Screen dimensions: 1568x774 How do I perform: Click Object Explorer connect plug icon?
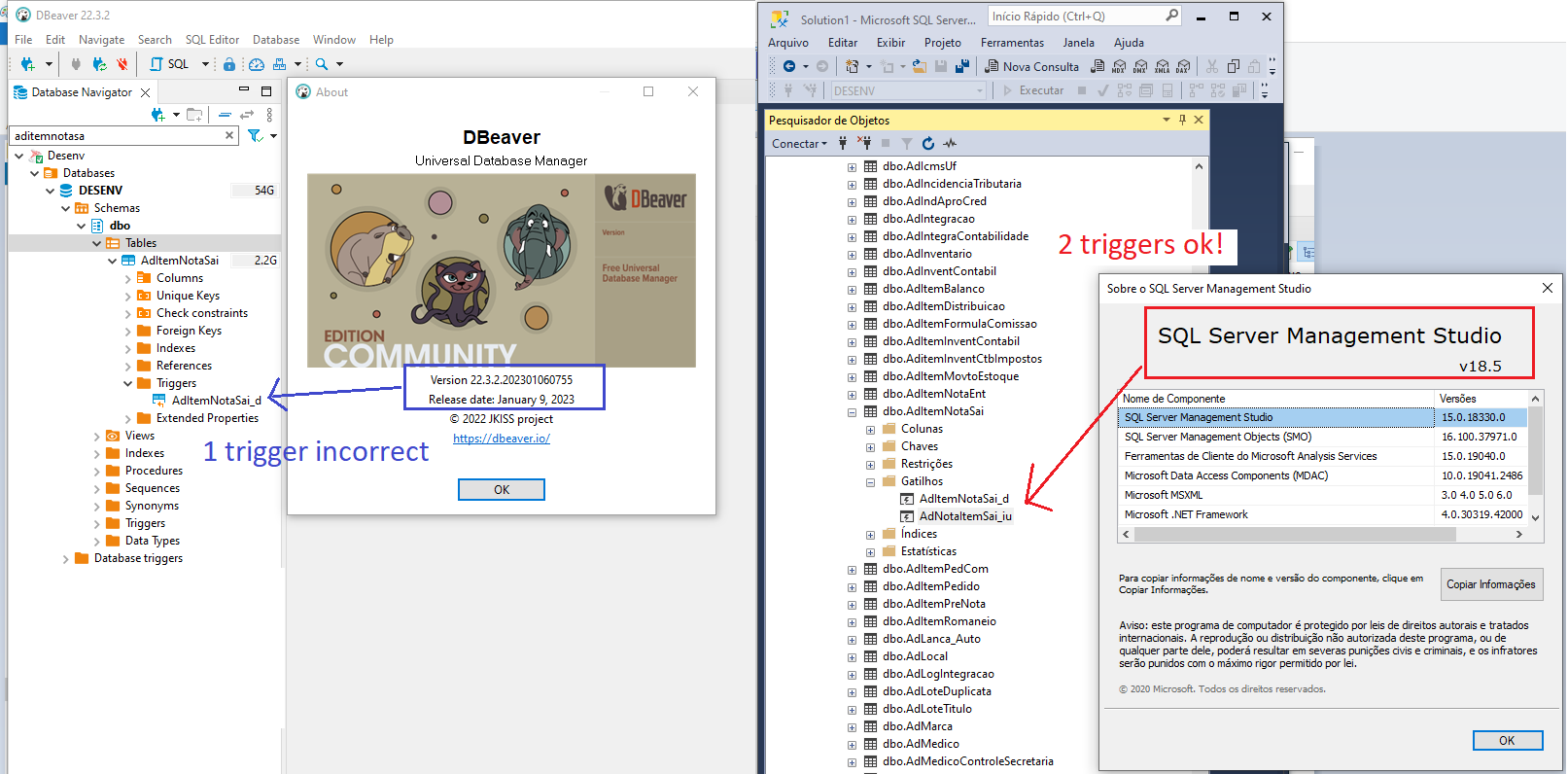point(843,144)
